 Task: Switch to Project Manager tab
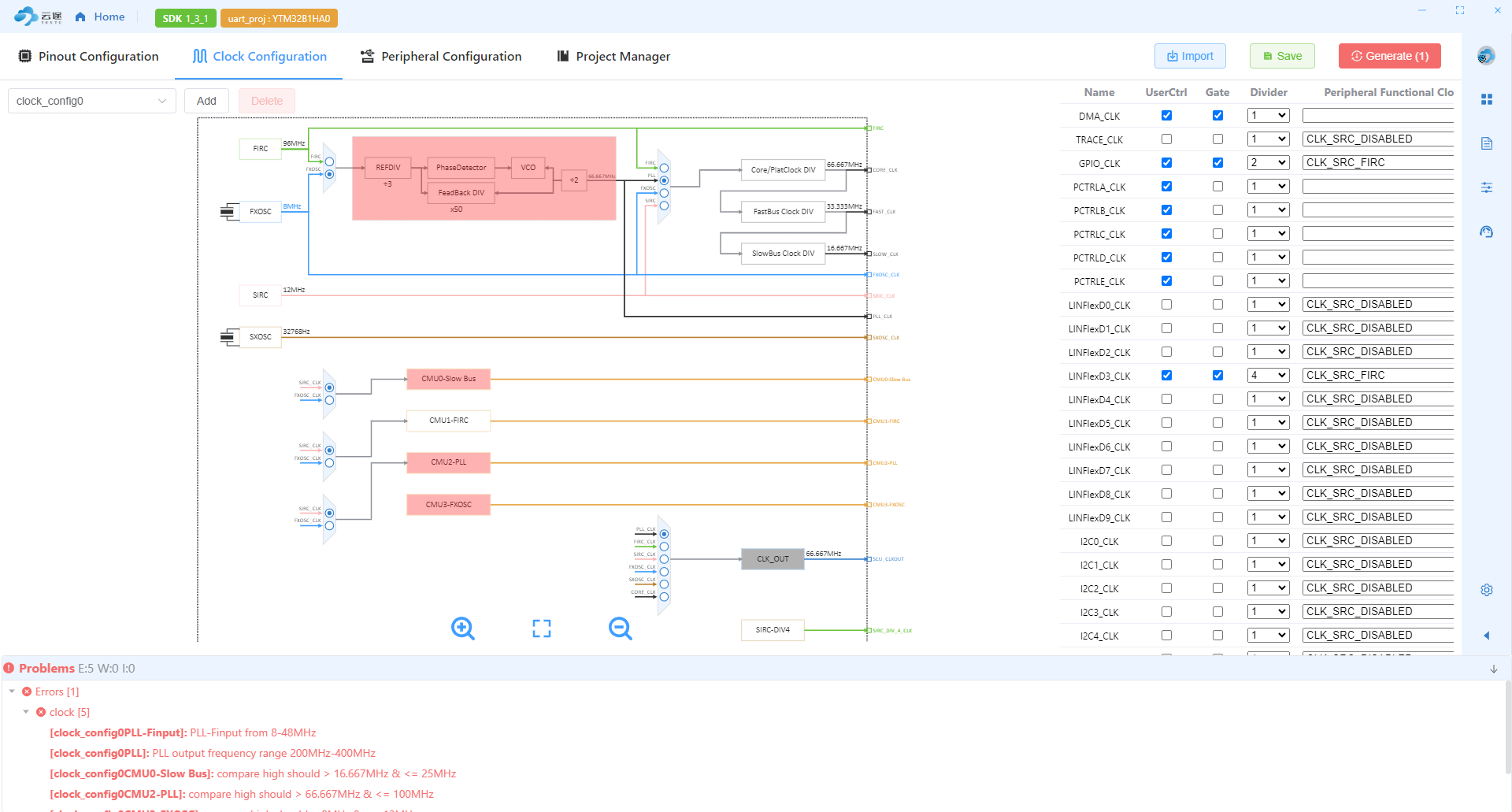(x=613, y=56)
